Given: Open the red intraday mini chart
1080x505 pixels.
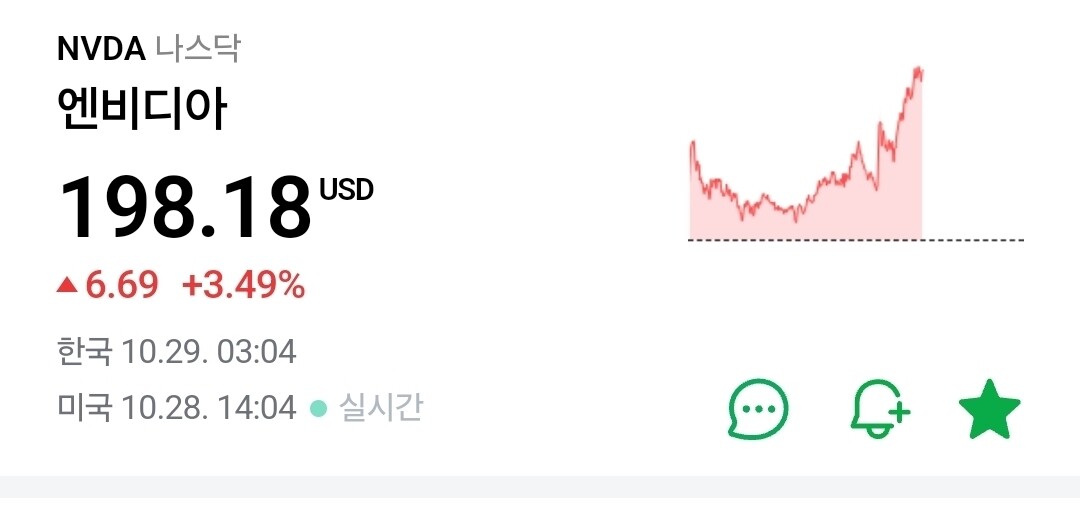Looking at the screenshot, I should 805,190.
